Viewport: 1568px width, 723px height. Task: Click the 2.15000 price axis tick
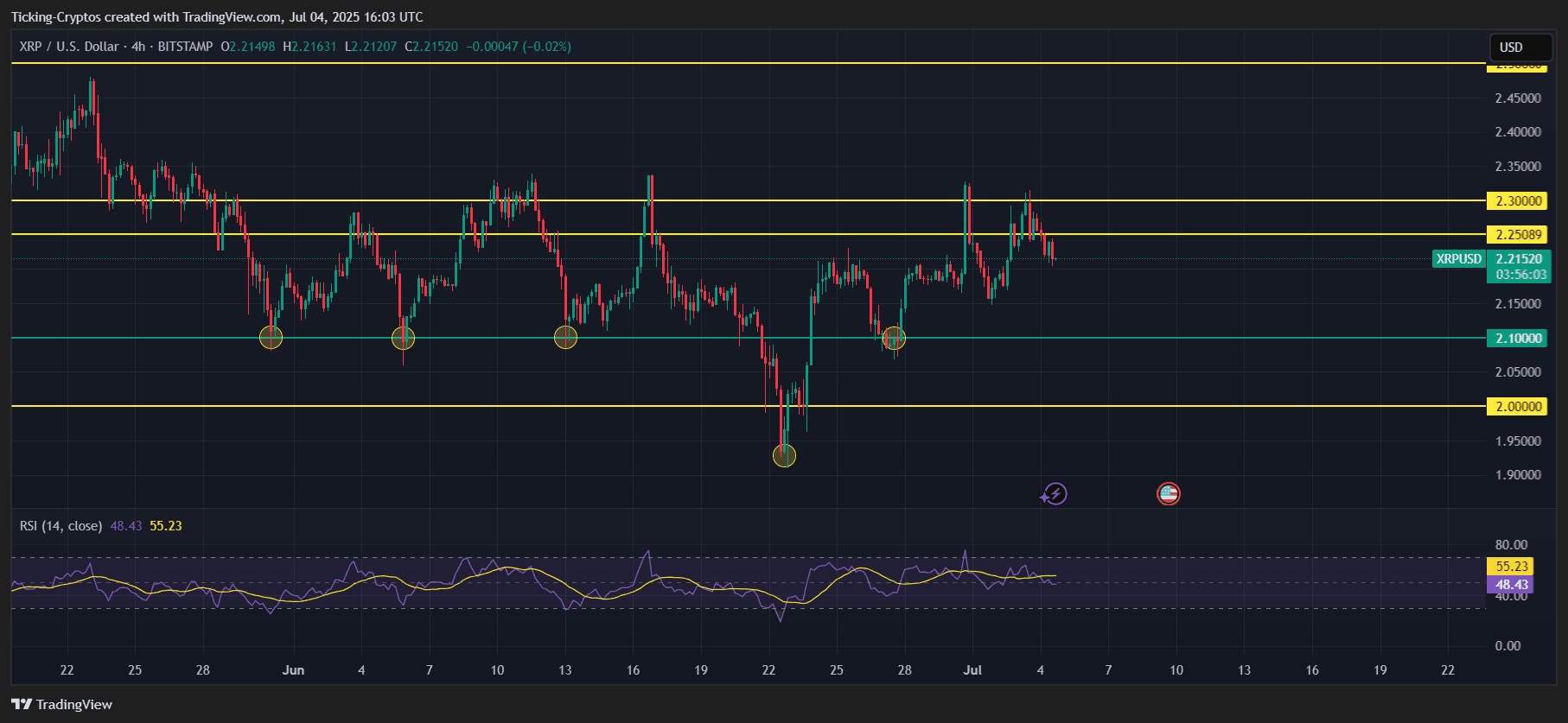(x=1518, y=304)
